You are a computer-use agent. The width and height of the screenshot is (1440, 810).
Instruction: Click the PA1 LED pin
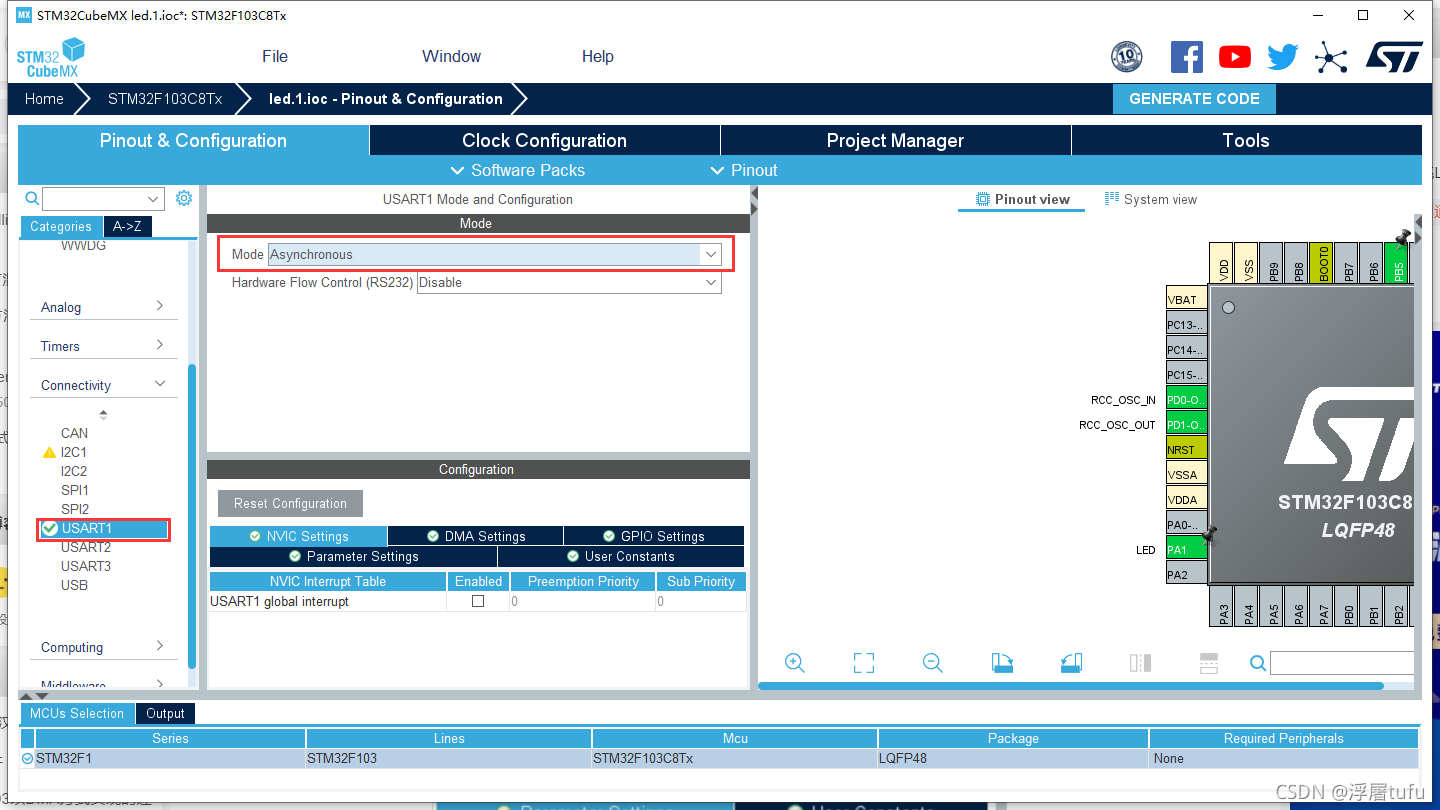(x=1187, y=550)
